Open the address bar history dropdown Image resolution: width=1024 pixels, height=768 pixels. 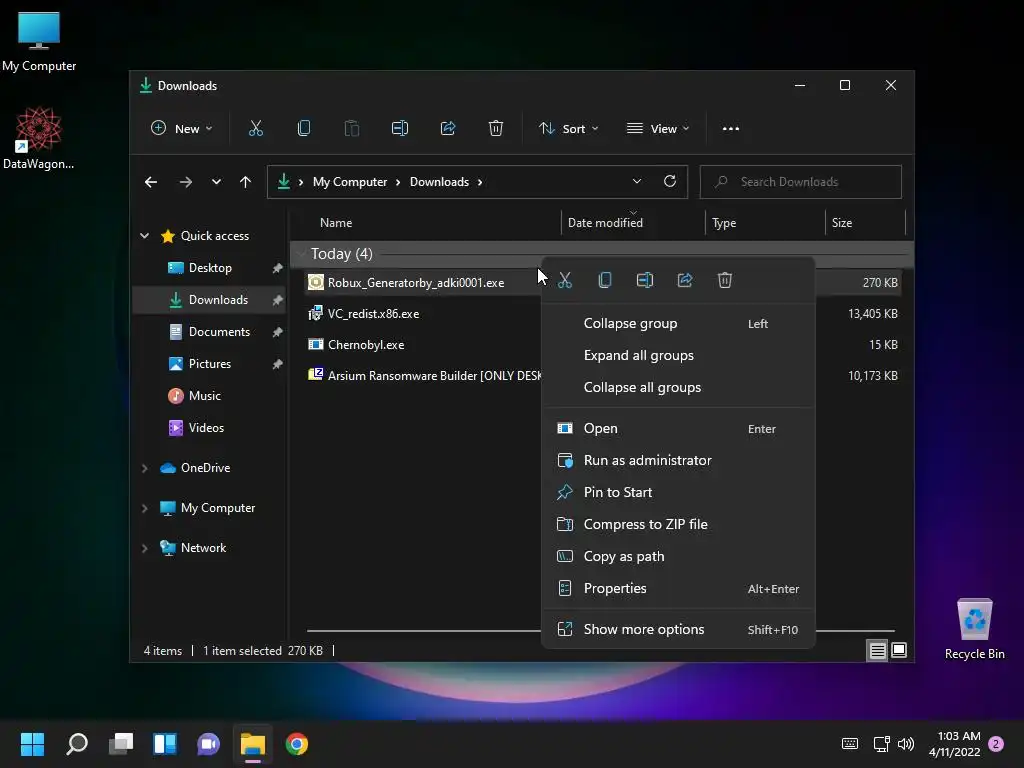(637, 182)
